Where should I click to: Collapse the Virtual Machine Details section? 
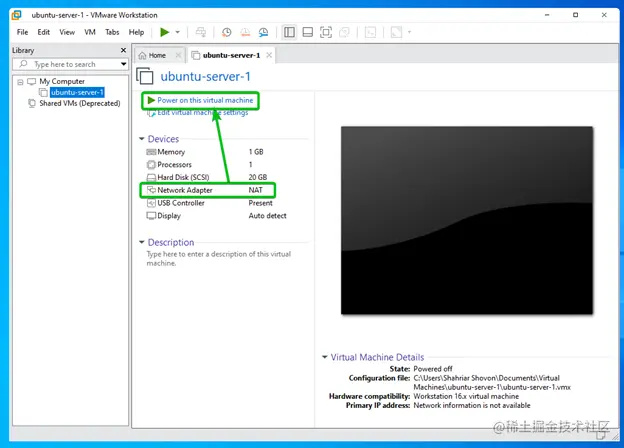coord(325,357)
